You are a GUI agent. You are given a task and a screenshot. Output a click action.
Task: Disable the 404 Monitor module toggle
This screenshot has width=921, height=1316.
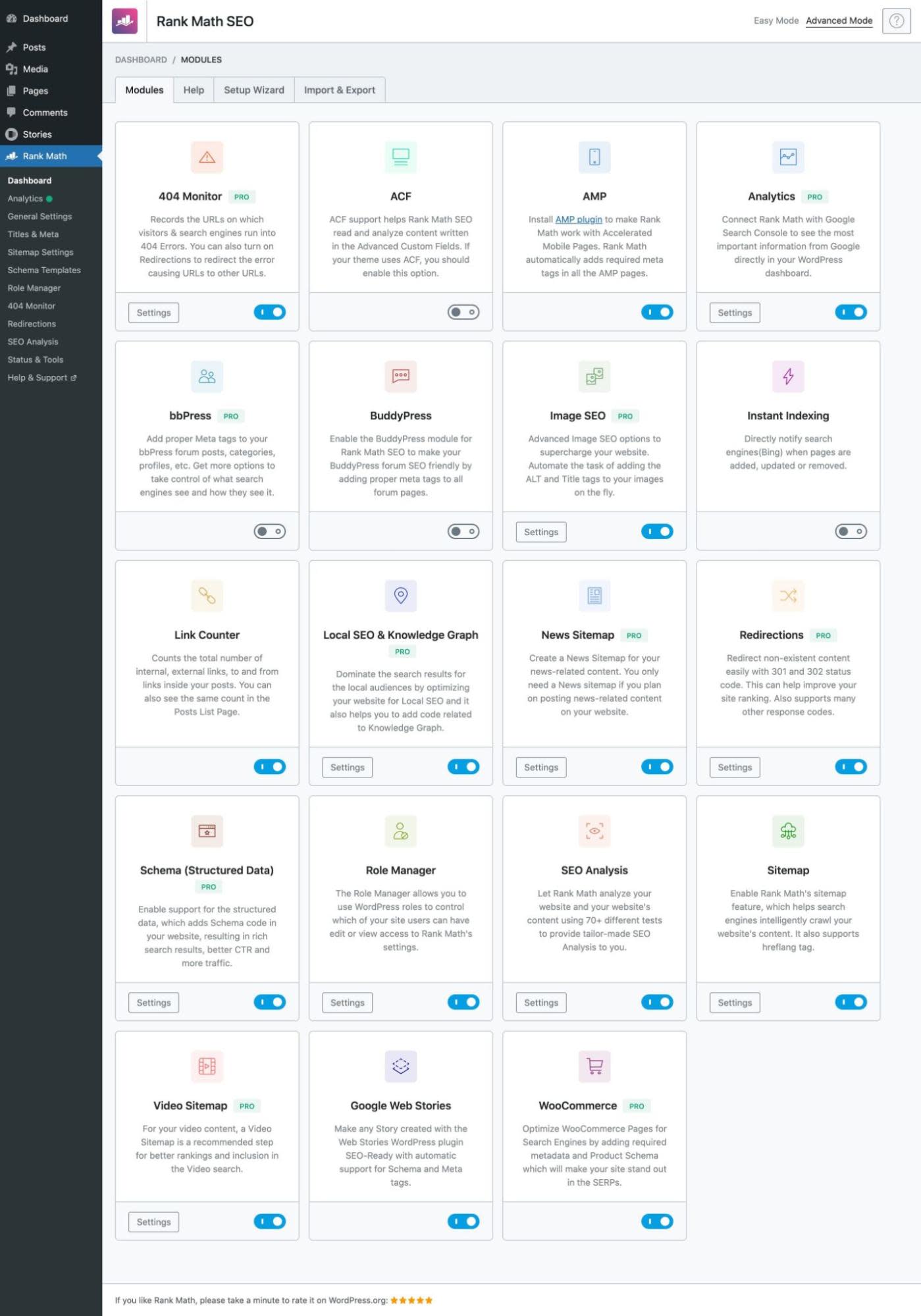click(270, 312)
